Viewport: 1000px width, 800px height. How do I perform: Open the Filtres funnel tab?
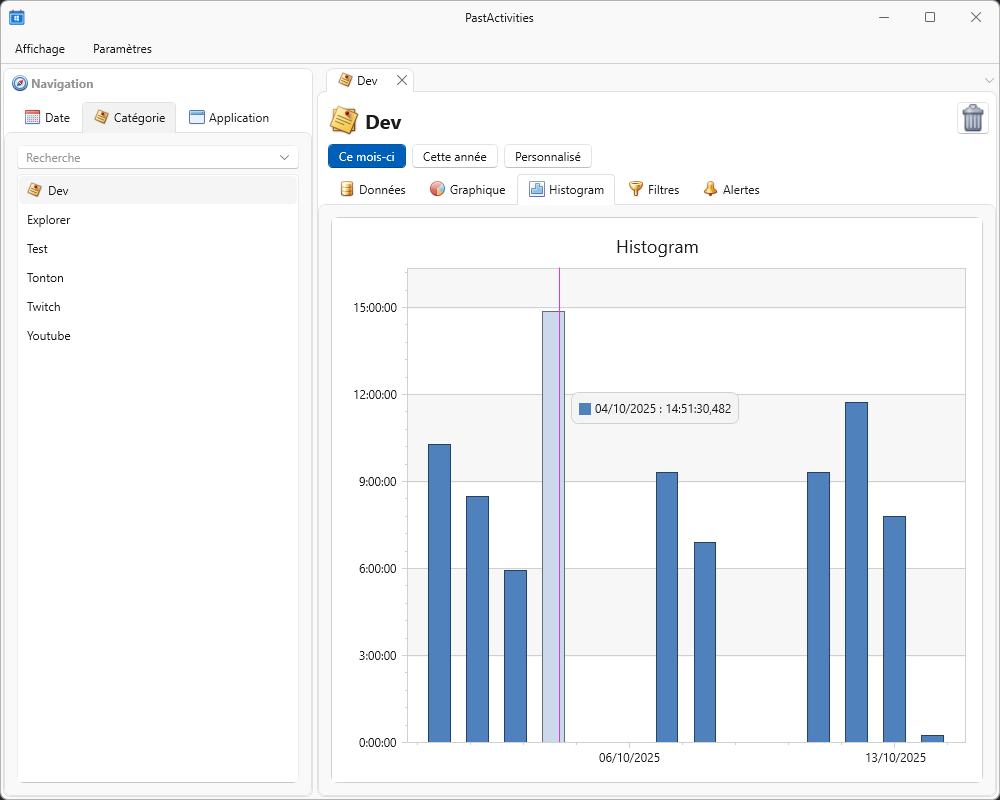pos(653,189)
